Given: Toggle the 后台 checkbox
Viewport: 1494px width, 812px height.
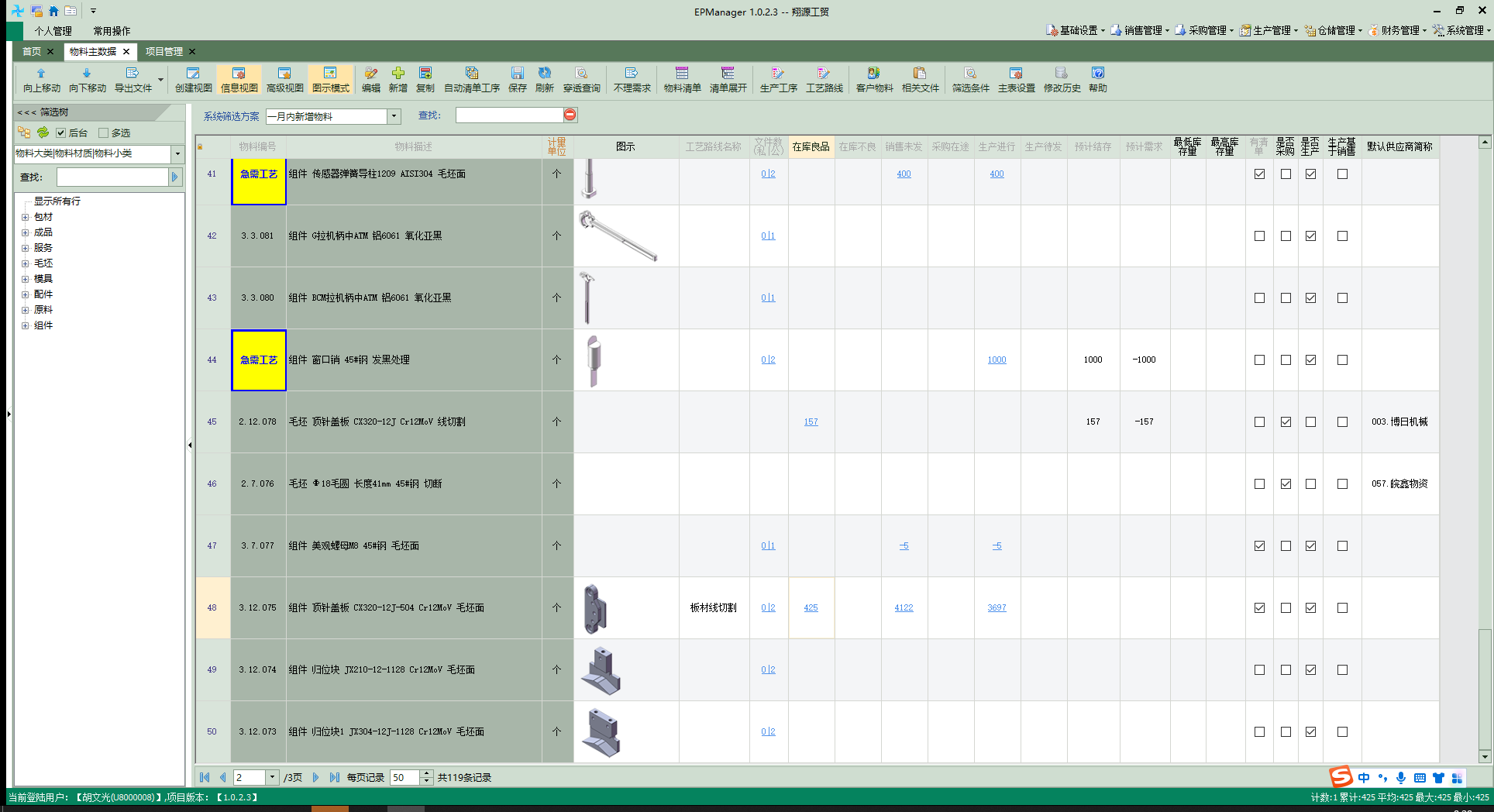Looking at the screenshot, I should pos(60,132).
